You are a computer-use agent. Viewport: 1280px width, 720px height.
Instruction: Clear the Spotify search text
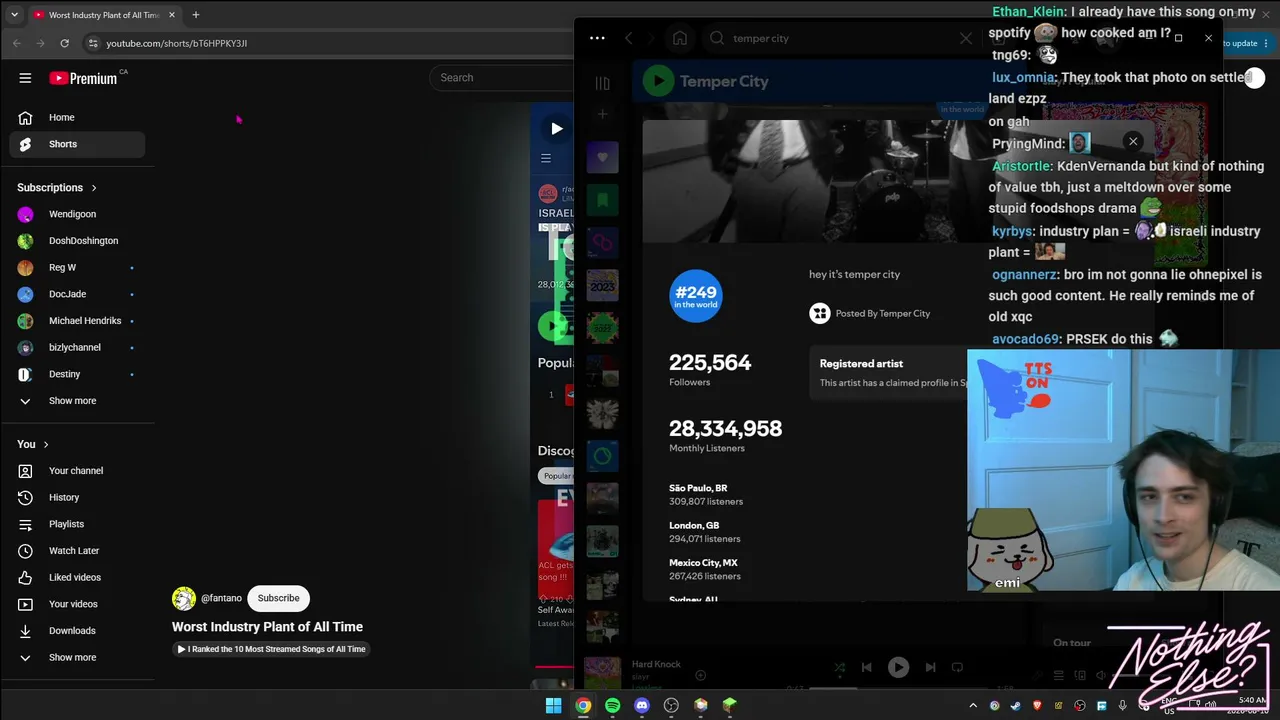click(965, 38)
